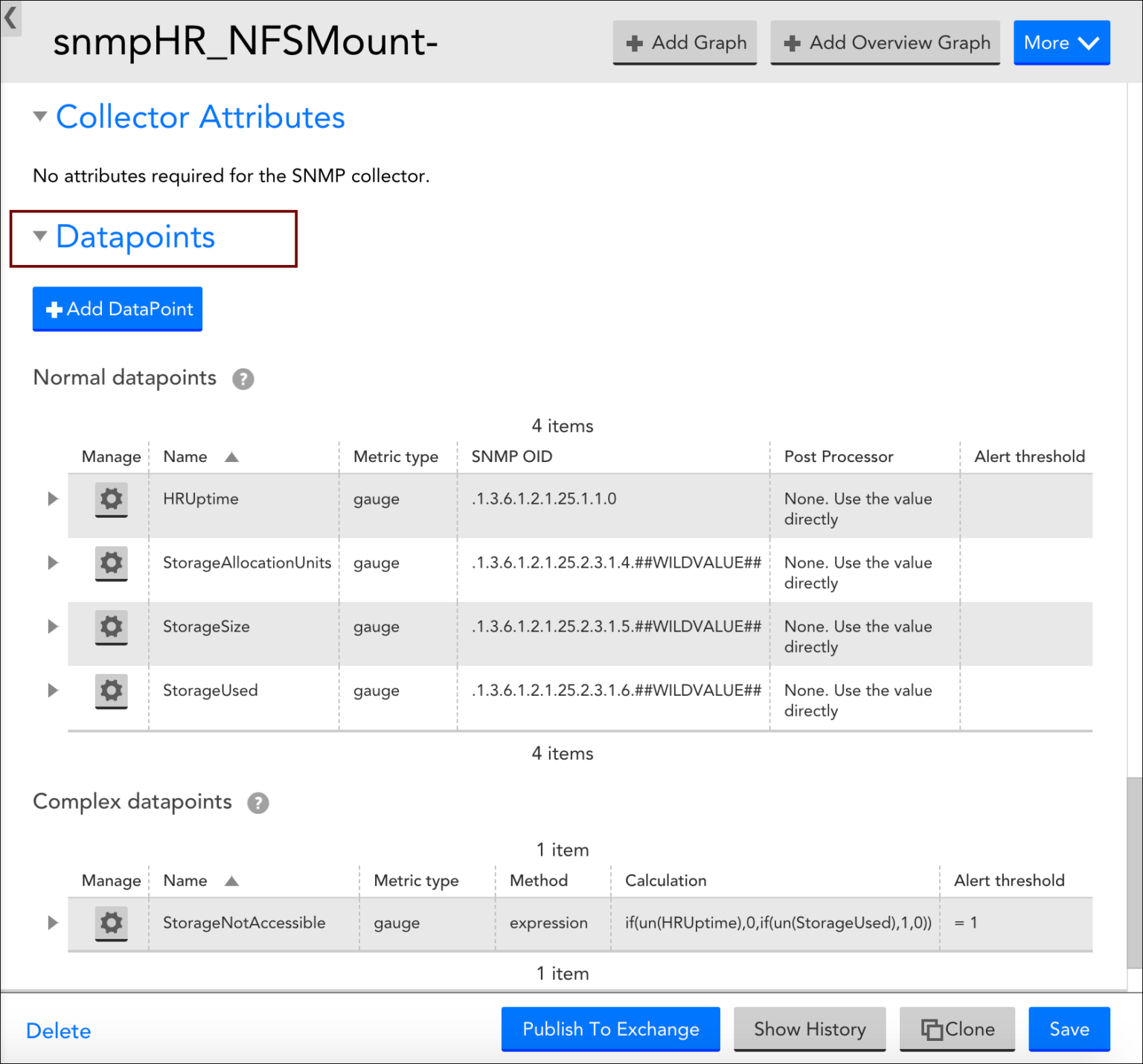Viewport: 1143px width, 1064px height.
Task: Click the Add DataPoint button
Action: click(x=118, y=309)
